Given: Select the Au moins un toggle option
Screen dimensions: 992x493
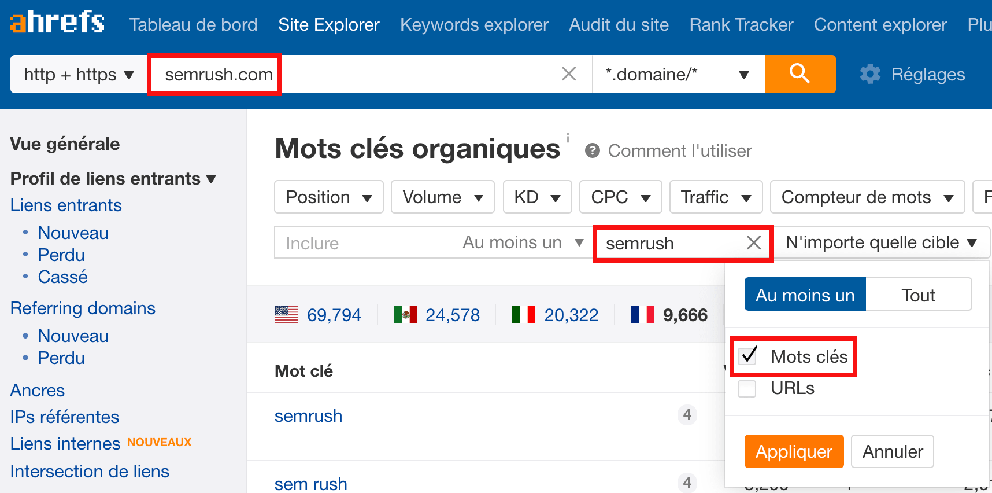Looking at the screenshot, I should [x=805, y=295].
